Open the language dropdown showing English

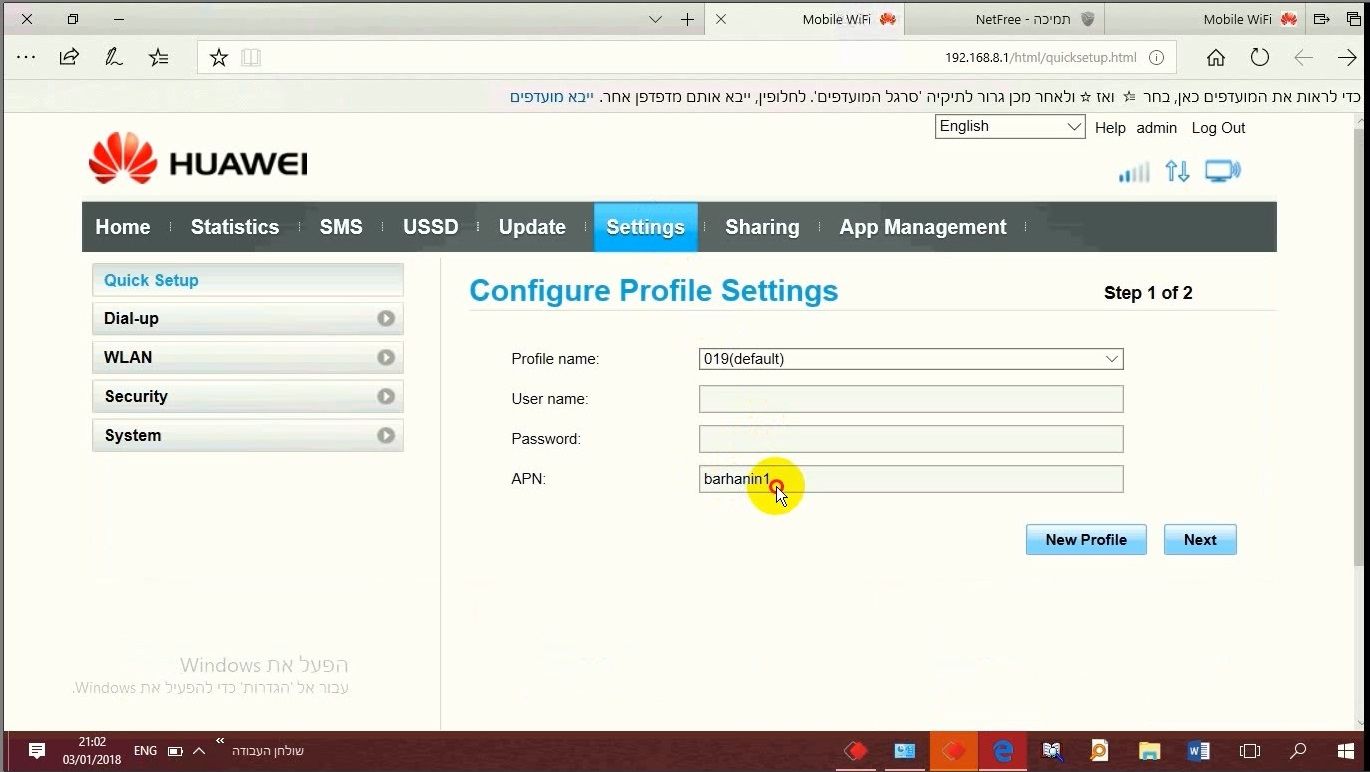[1010, 126]
